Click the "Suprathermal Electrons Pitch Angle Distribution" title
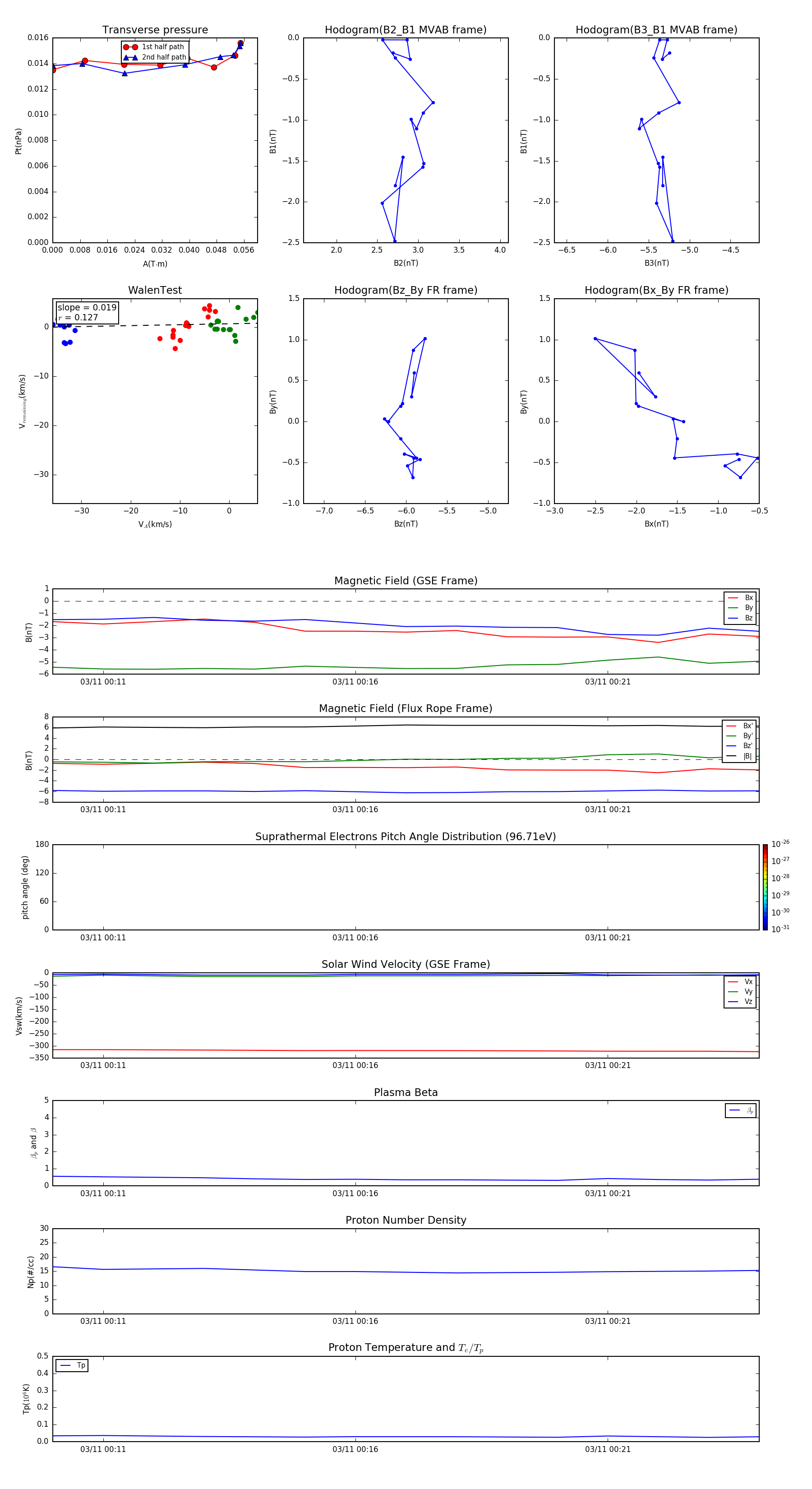Screen dimensions: 812x1489 tap(406, 837)
